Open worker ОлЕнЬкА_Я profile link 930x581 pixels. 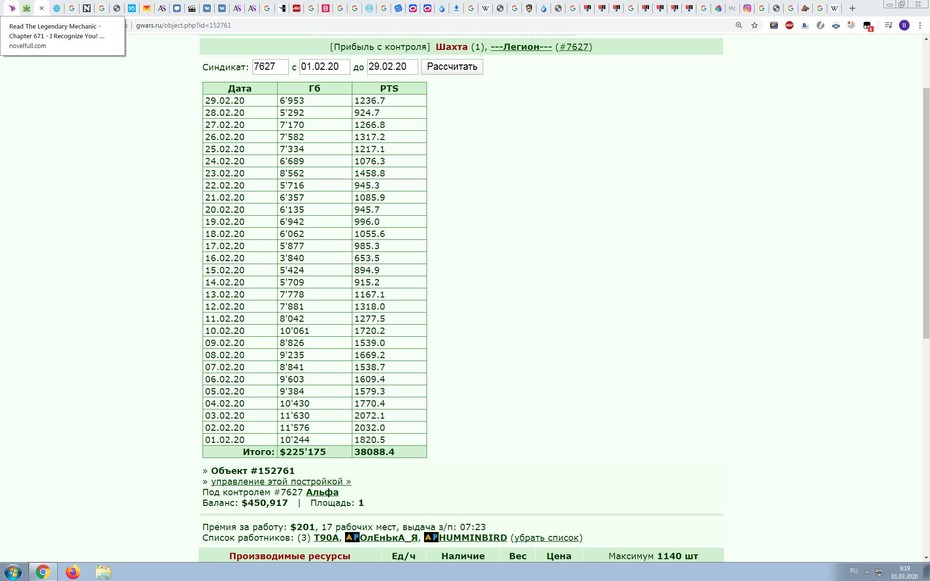point(388,538)
